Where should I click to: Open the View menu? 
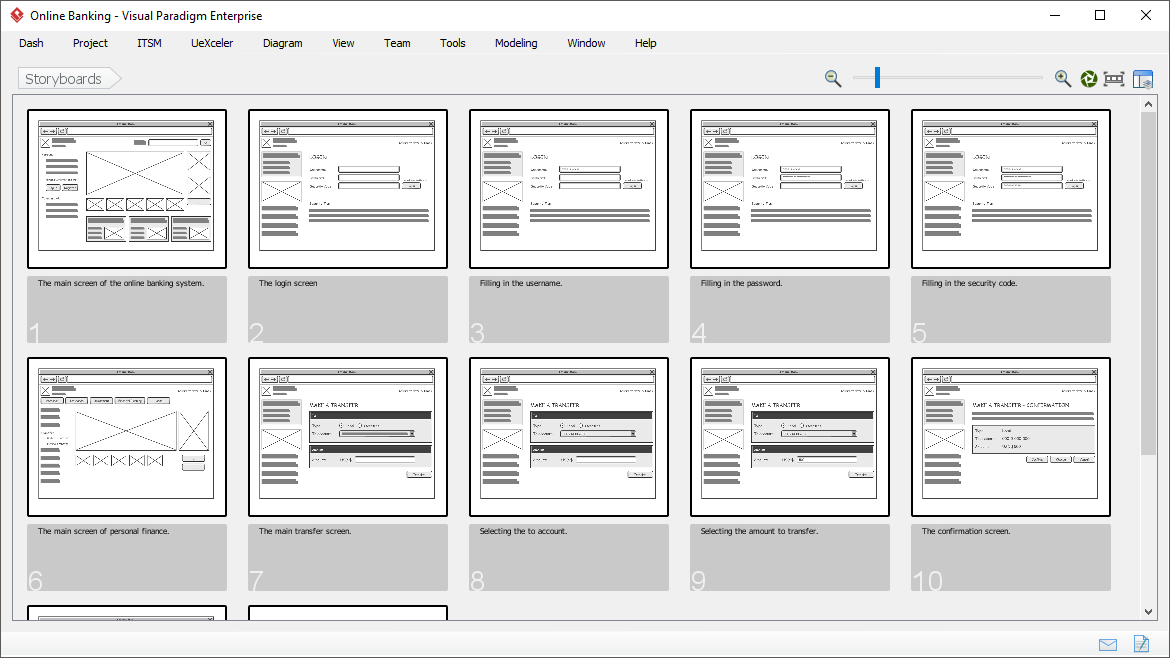pos(343,43)
